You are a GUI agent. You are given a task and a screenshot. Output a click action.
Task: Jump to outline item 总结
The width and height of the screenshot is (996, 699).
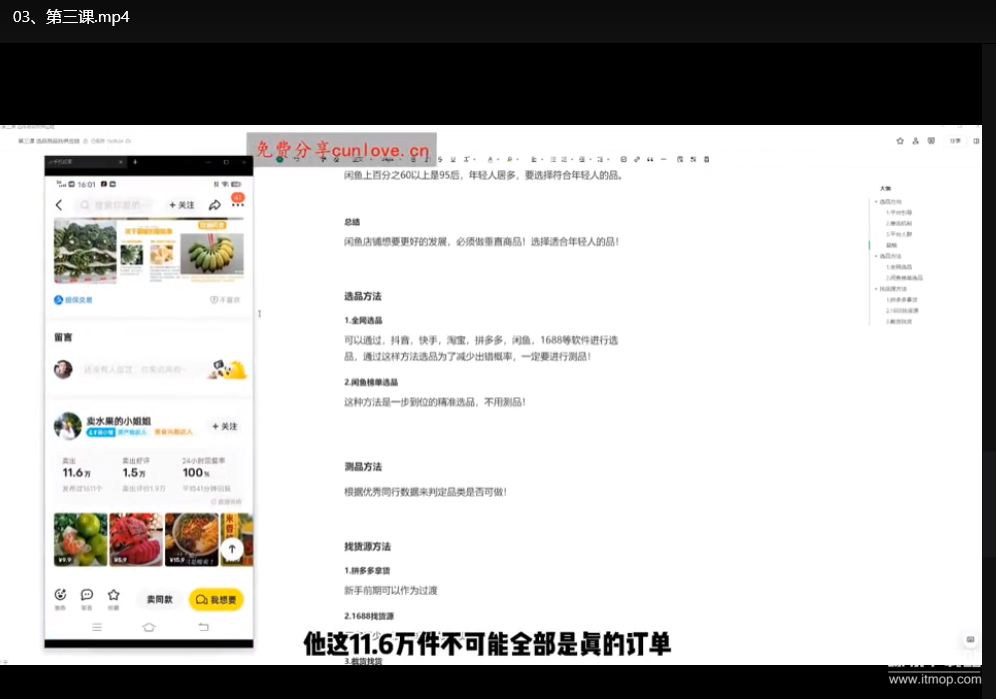892,245
